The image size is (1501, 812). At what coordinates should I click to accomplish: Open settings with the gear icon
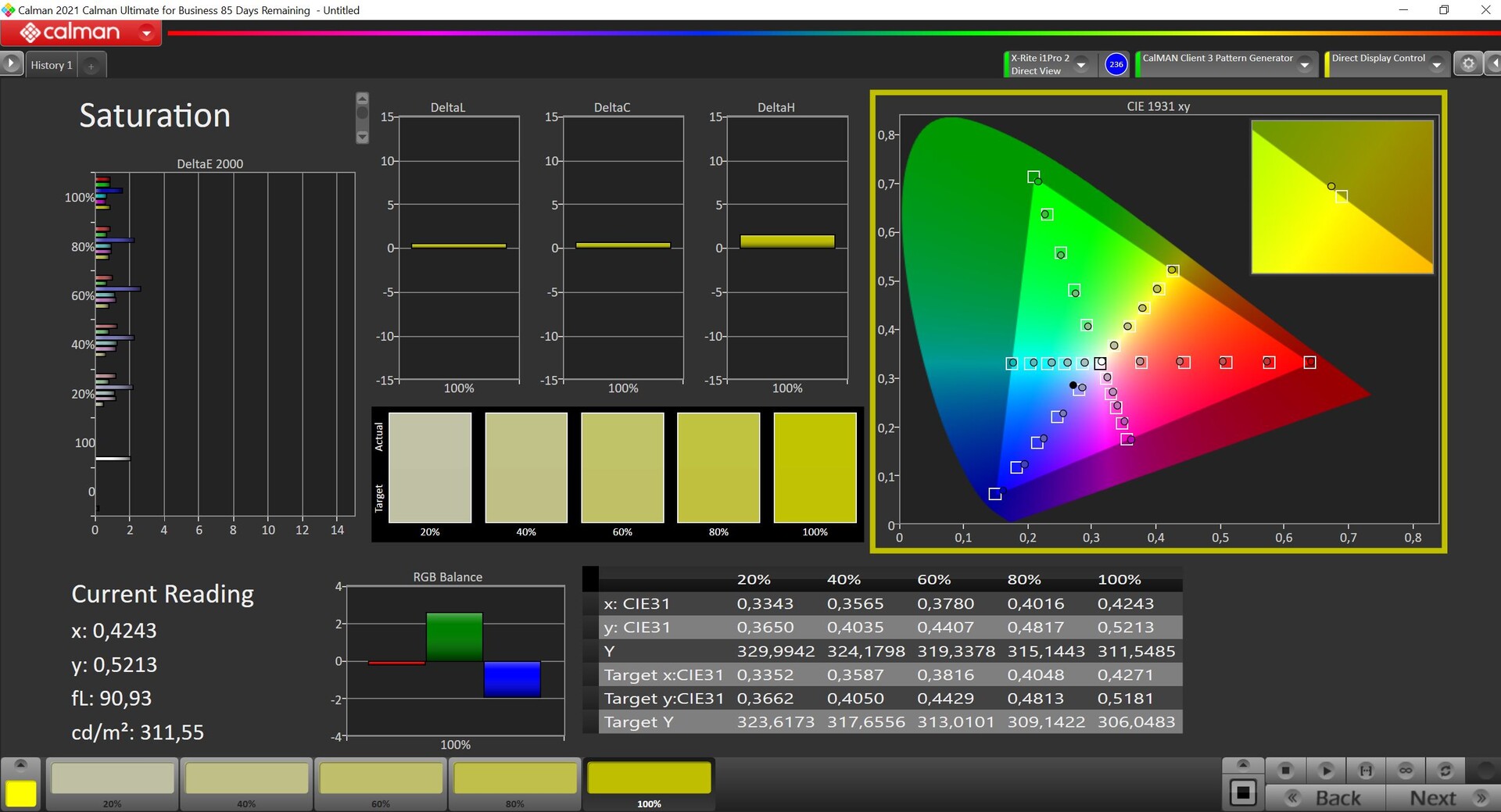1468,64
